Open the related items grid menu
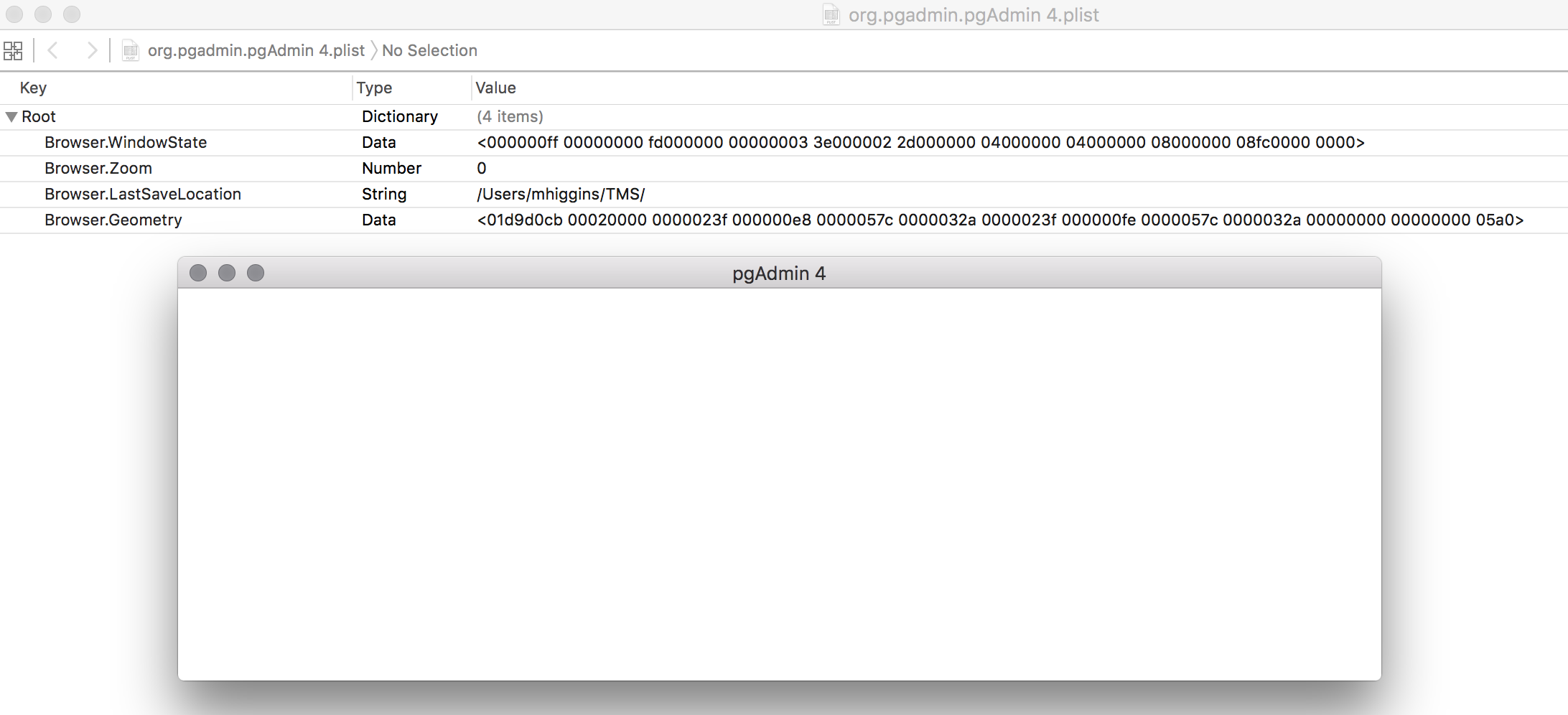This screenshot has height=715, width=1568. (13, 50)
